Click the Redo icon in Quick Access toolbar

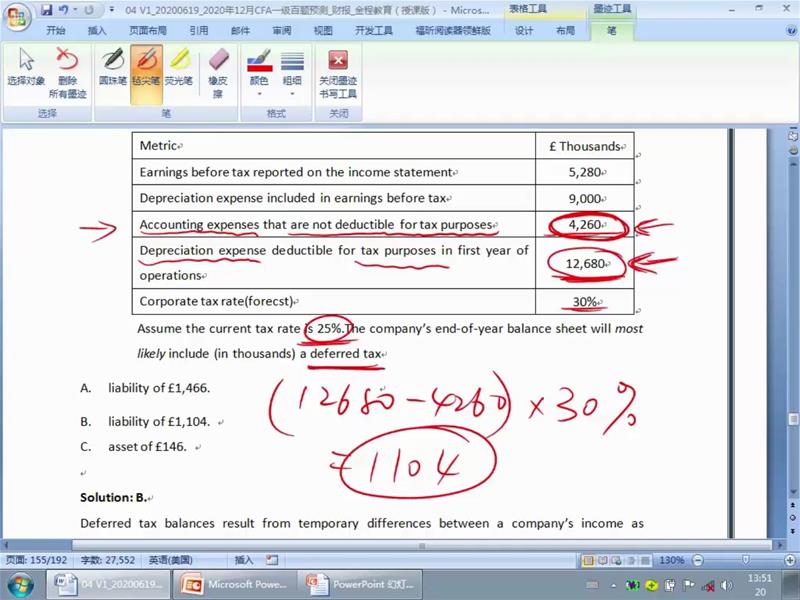click(x=89, y=10)
